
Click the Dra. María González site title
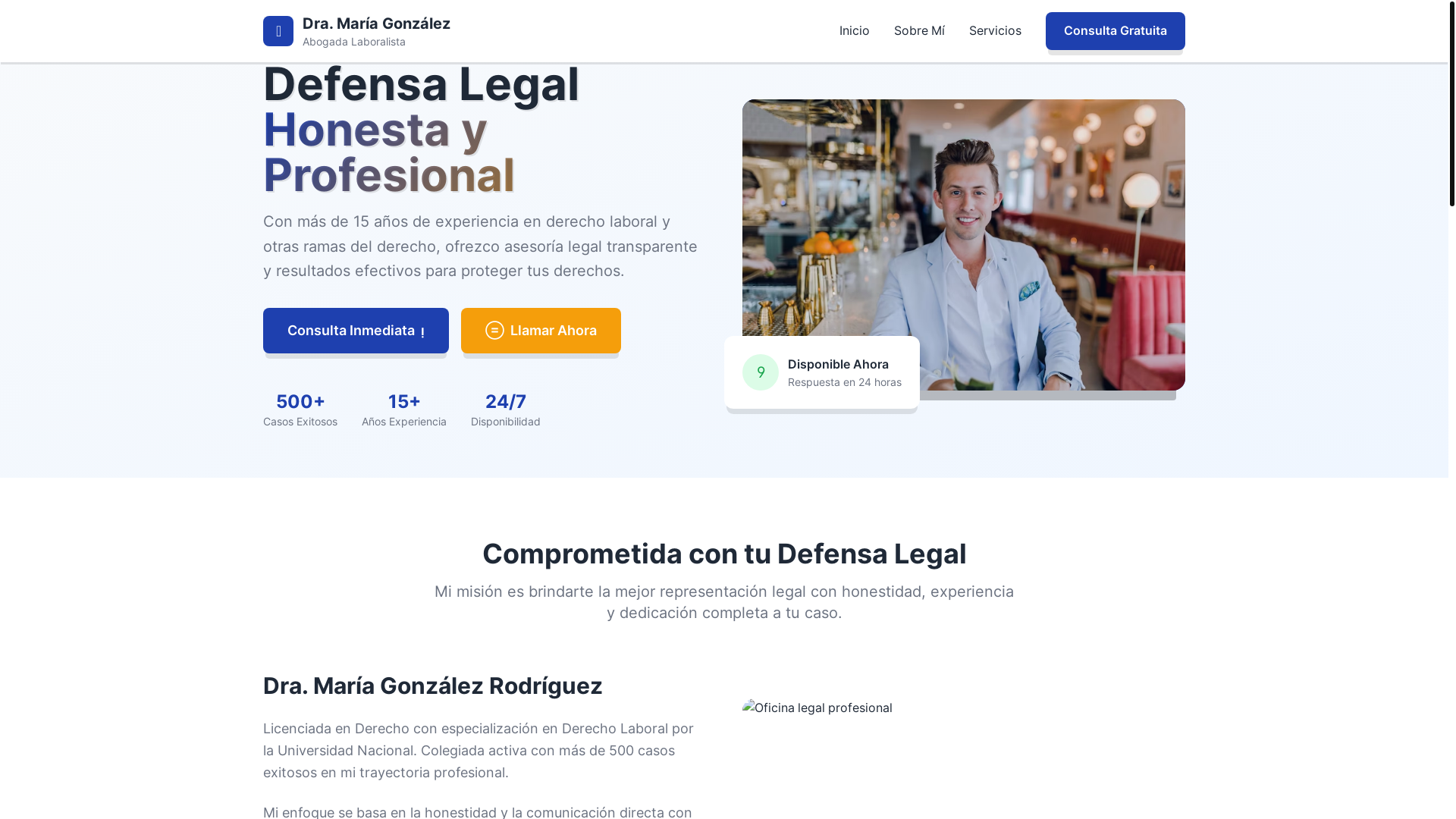coord(376,24)
